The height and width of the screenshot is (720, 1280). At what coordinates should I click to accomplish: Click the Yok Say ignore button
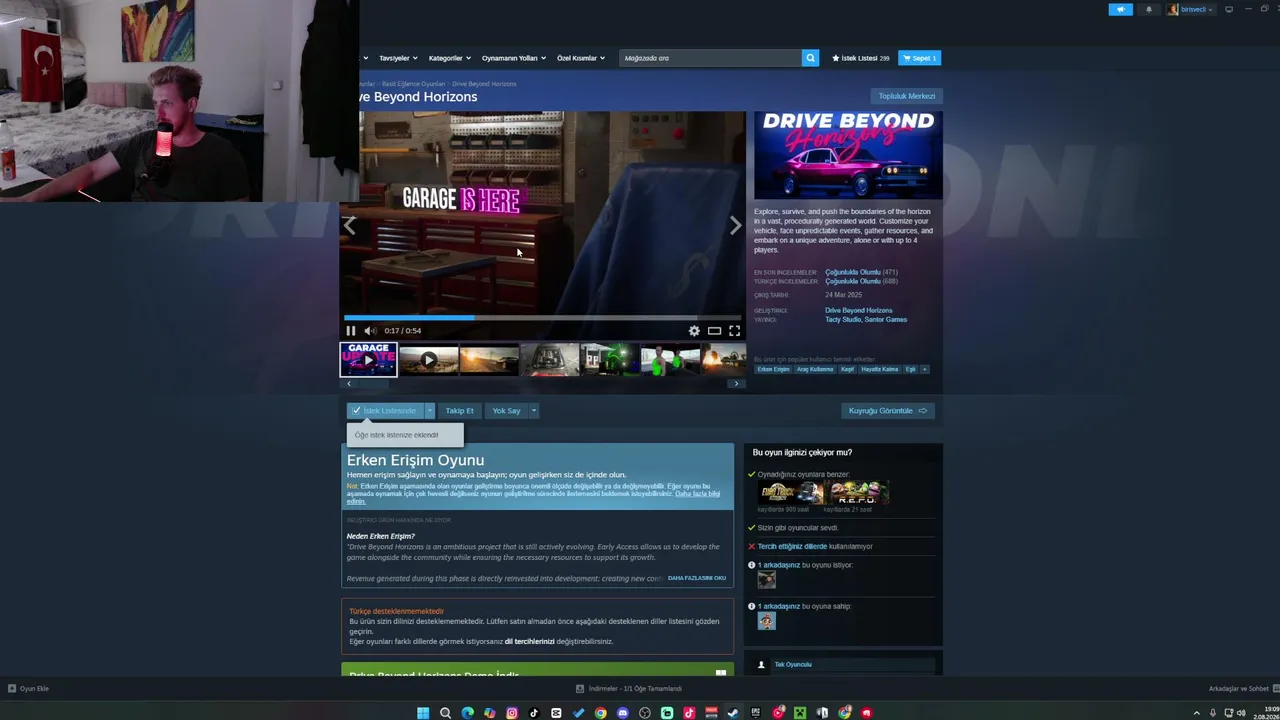point(506,411)
